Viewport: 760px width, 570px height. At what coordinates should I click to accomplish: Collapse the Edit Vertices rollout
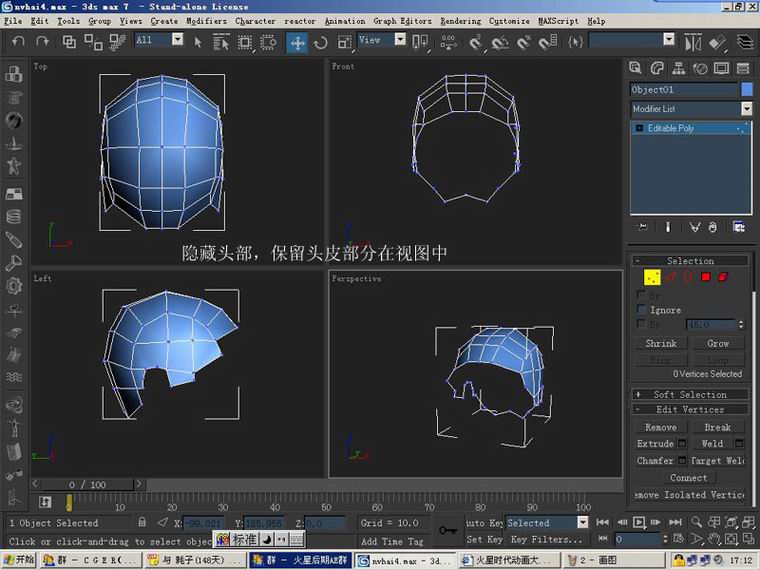coord(690,410)
